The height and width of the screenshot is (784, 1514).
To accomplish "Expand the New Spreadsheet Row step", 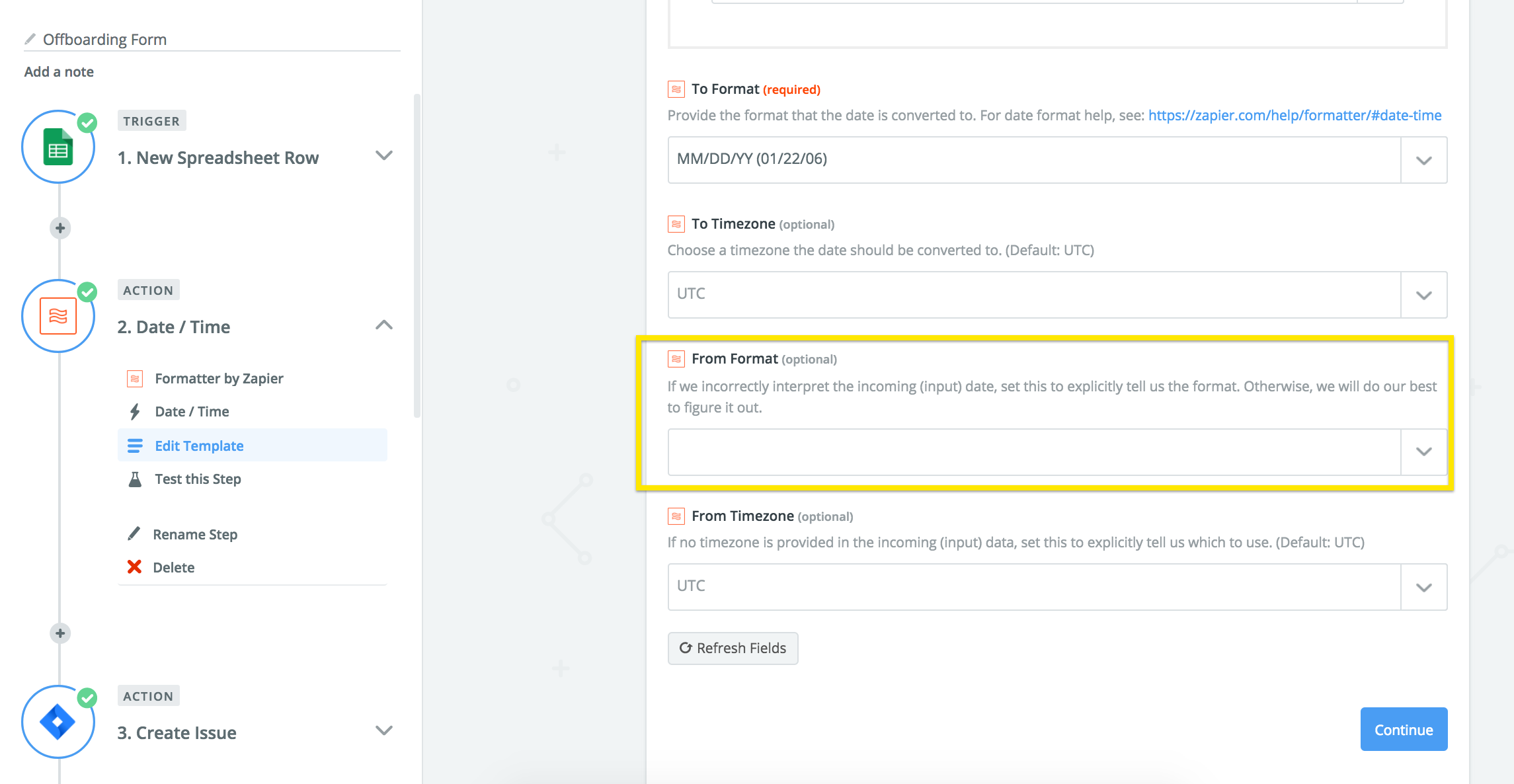I will [x=384, y=156].
